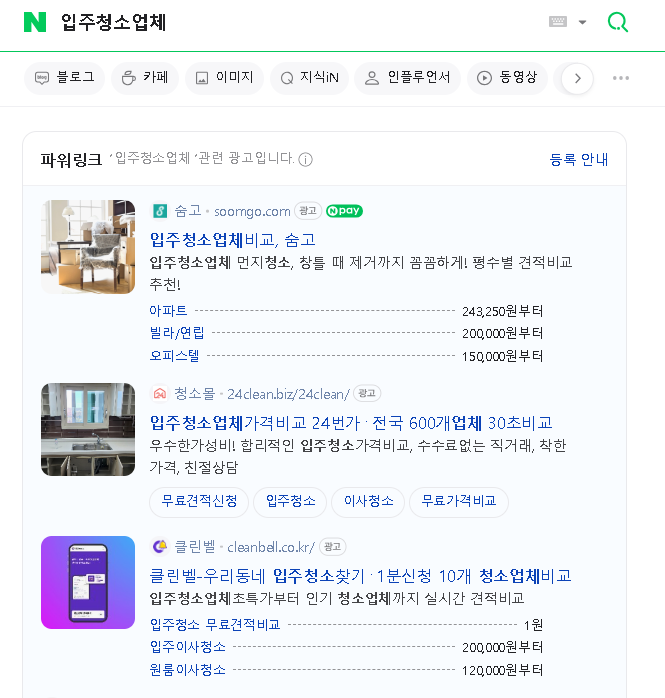Open the 입주청소 무료견적비교 price link

[x=215, y=625]
